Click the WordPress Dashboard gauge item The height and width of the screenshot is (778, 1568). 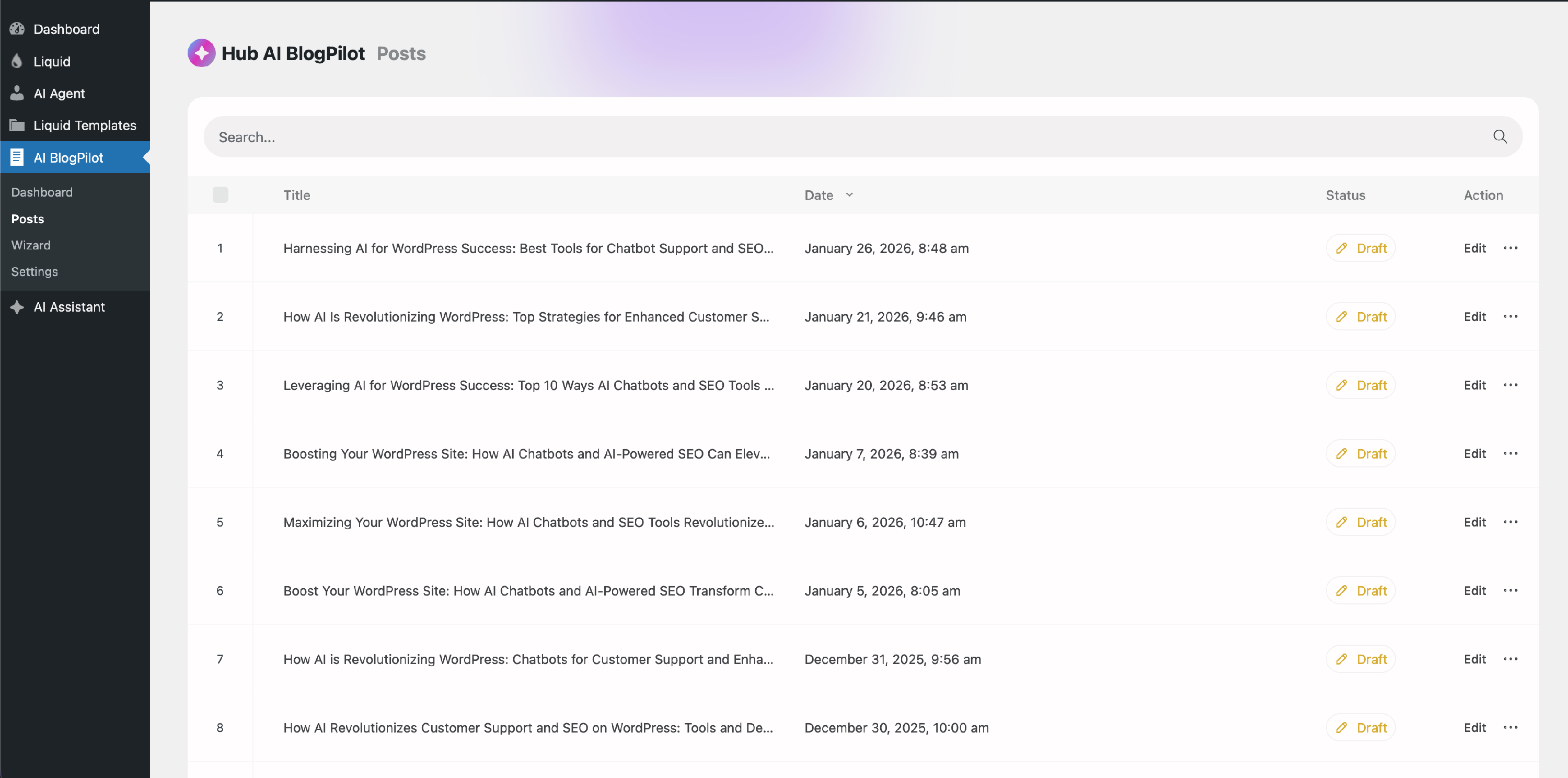coord(66,29)
